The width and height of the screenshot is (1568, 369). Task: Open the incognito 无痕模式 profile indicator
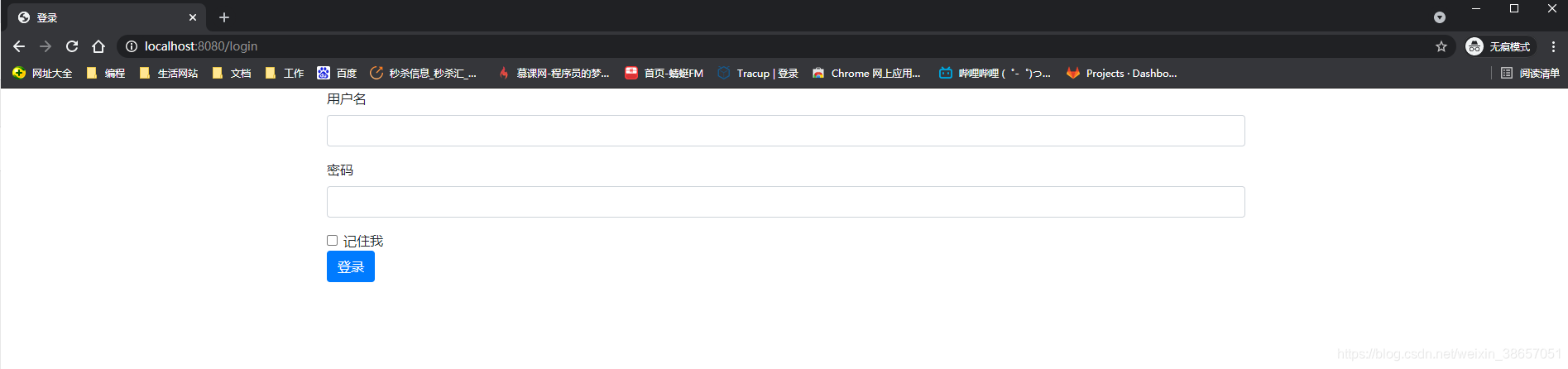(1499, 46)
